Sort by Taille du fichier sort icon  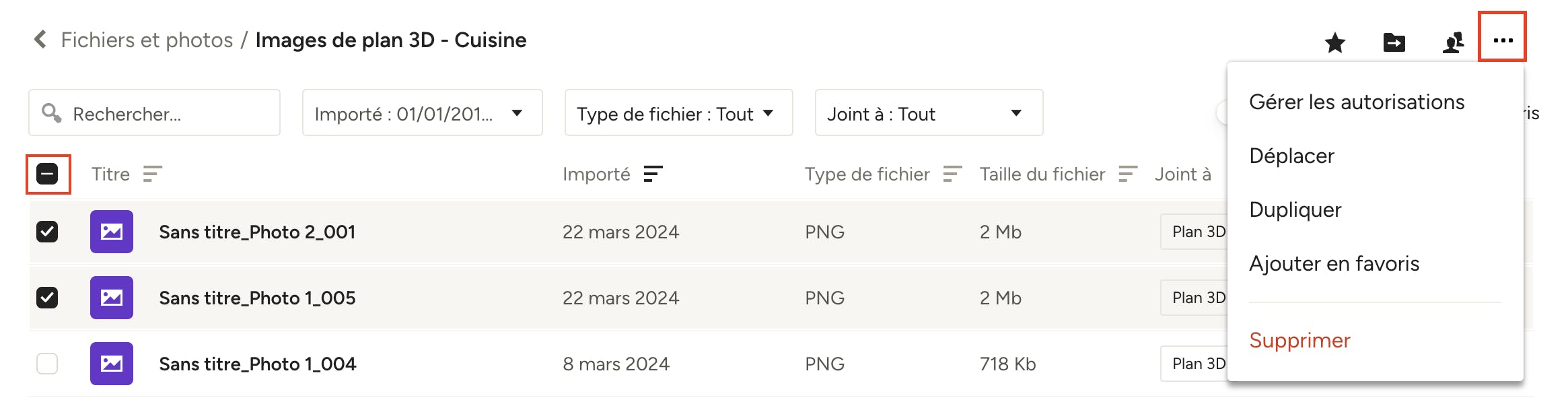click(x=1128, y=174)
